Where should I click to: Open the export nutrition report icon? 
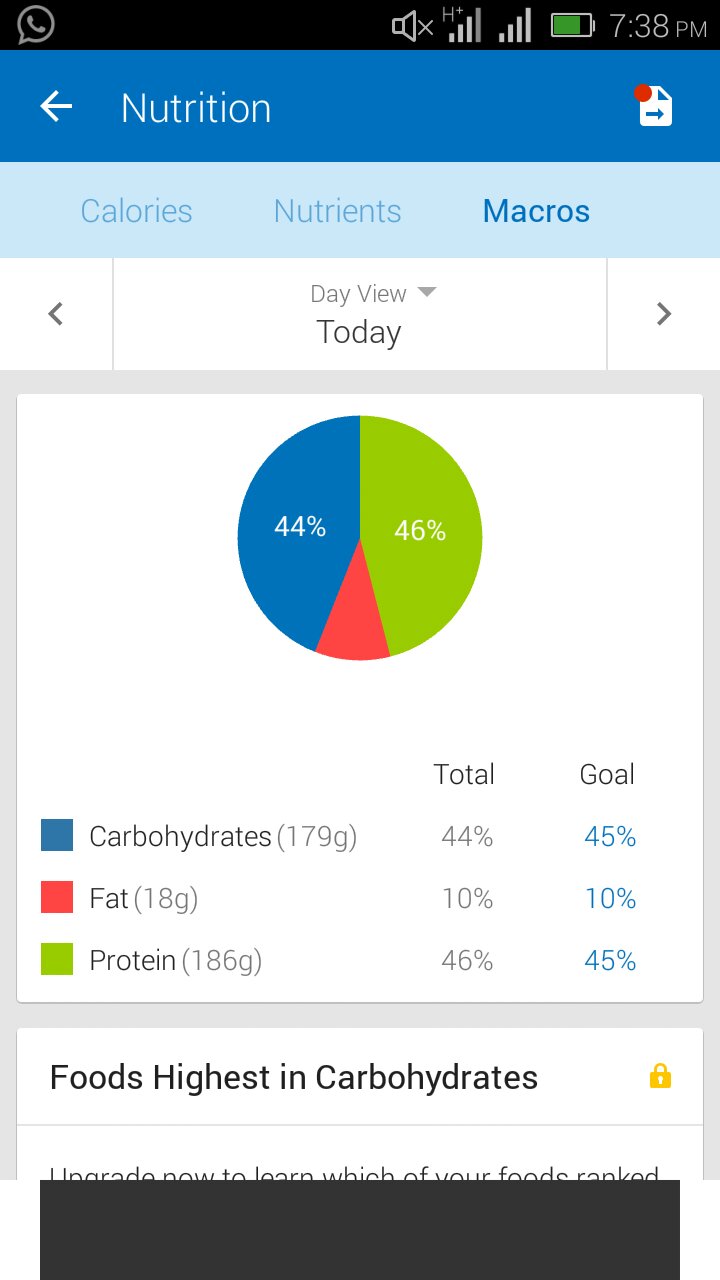point(655,108)
